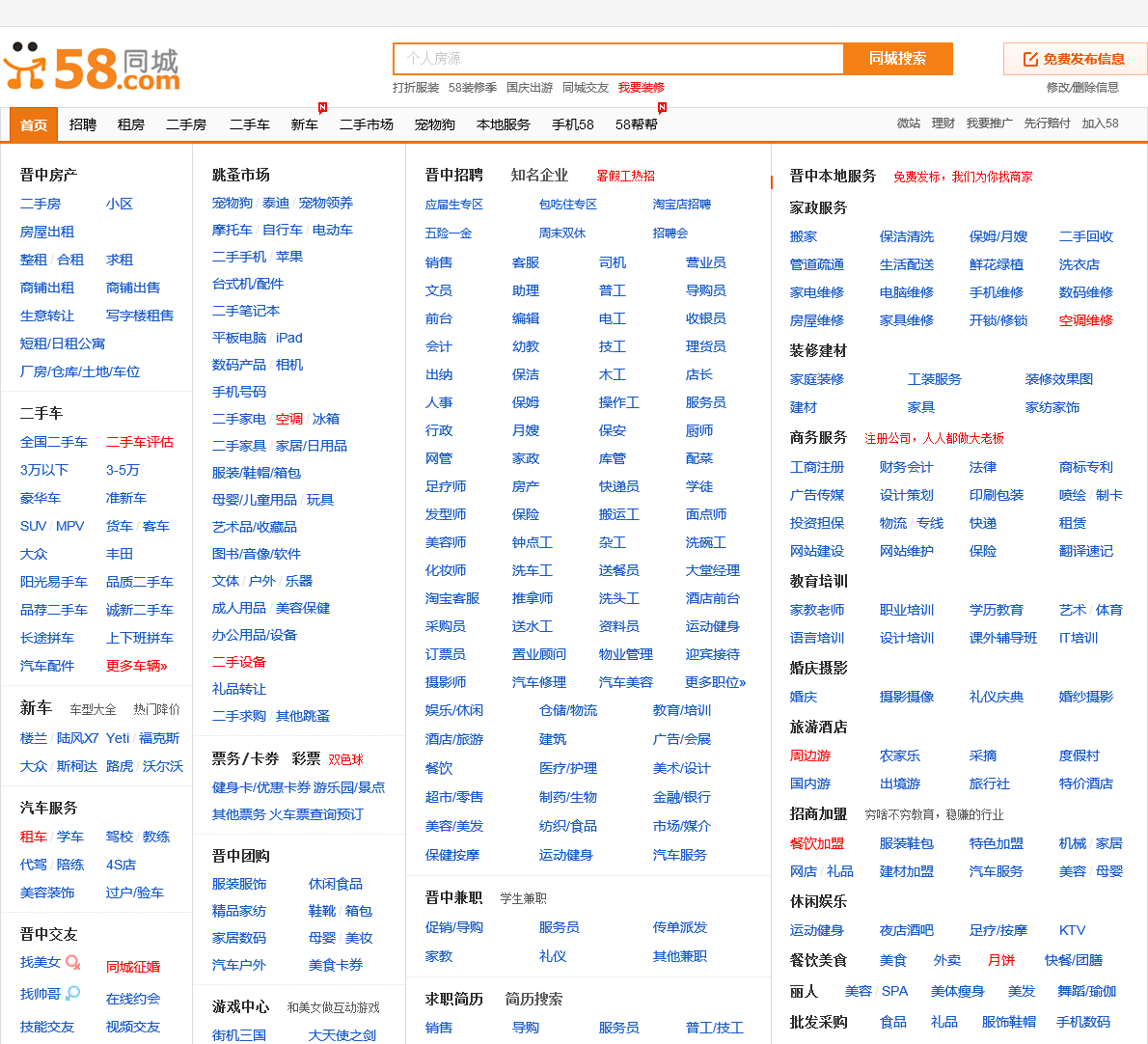Open the 休闲食品 group-buy link

[x=336, y=885]
